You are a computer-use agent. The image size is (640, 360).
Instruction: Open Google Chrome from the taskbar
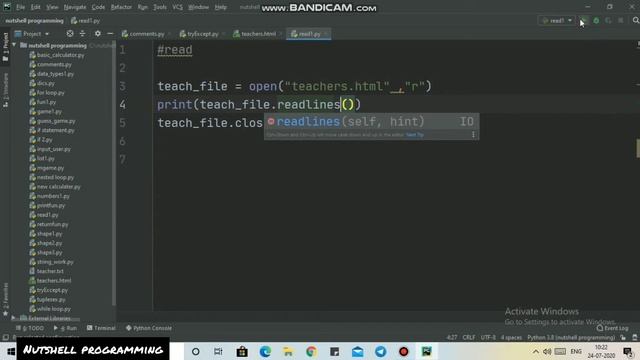(x=311, y=351)
